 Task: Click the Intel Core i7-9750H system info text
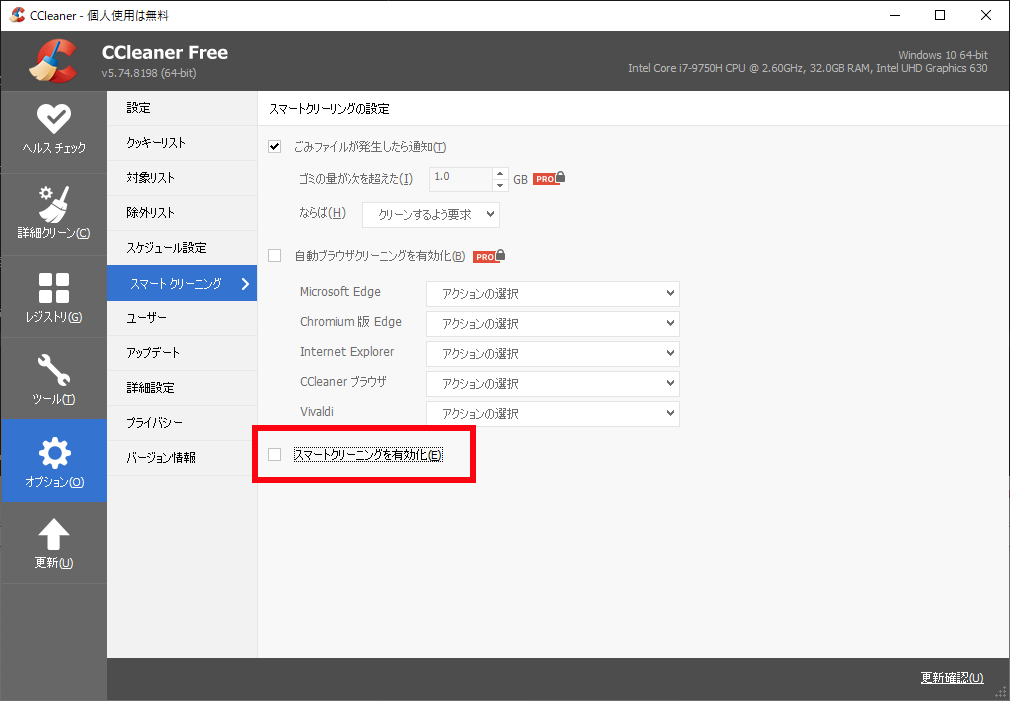(808, 68)
